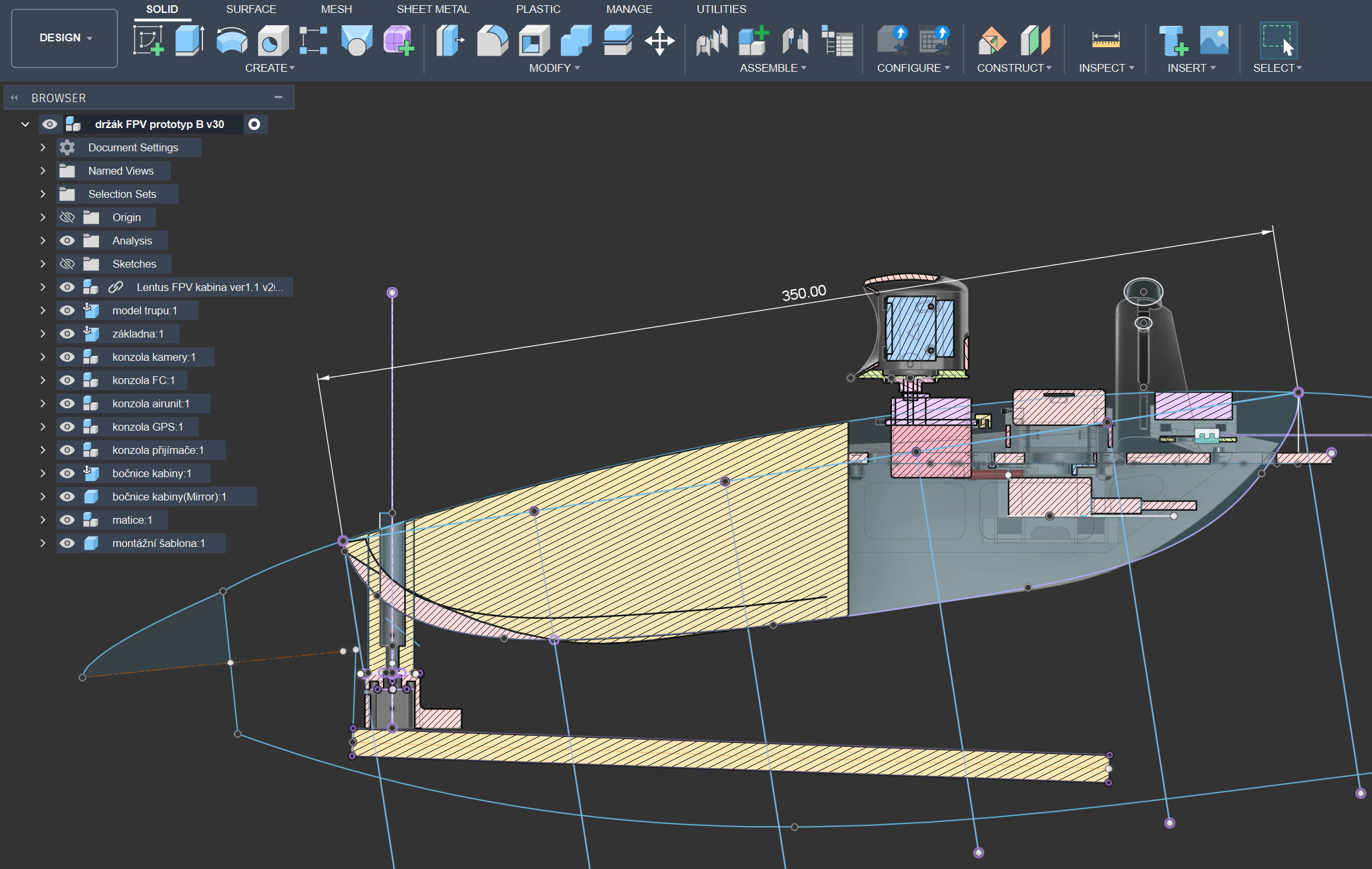The image size is (1372, 869).
Task: Hide the konzola kamery:1 component
Action: (x=67, y=357)
